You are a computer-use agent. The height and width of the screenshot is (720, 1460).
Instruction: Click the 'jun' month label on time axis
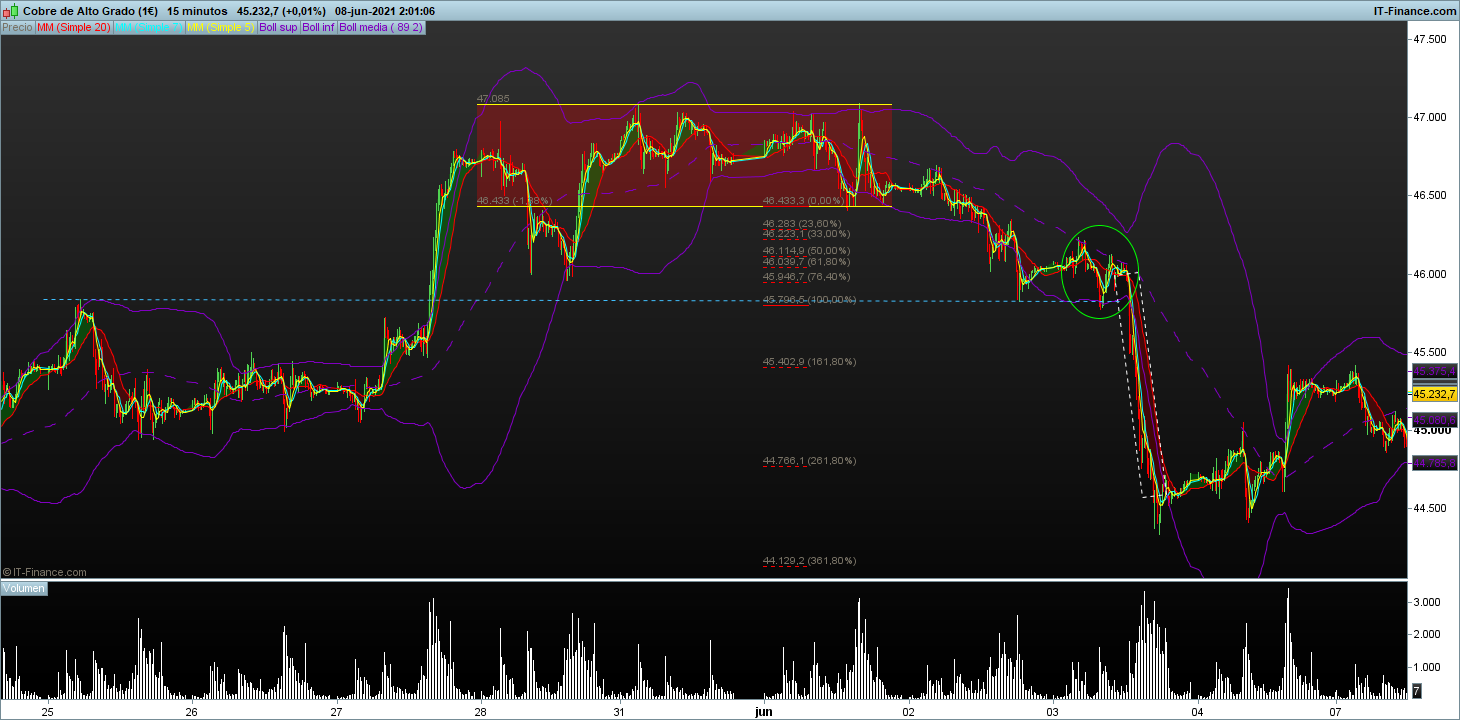[763, 712]
